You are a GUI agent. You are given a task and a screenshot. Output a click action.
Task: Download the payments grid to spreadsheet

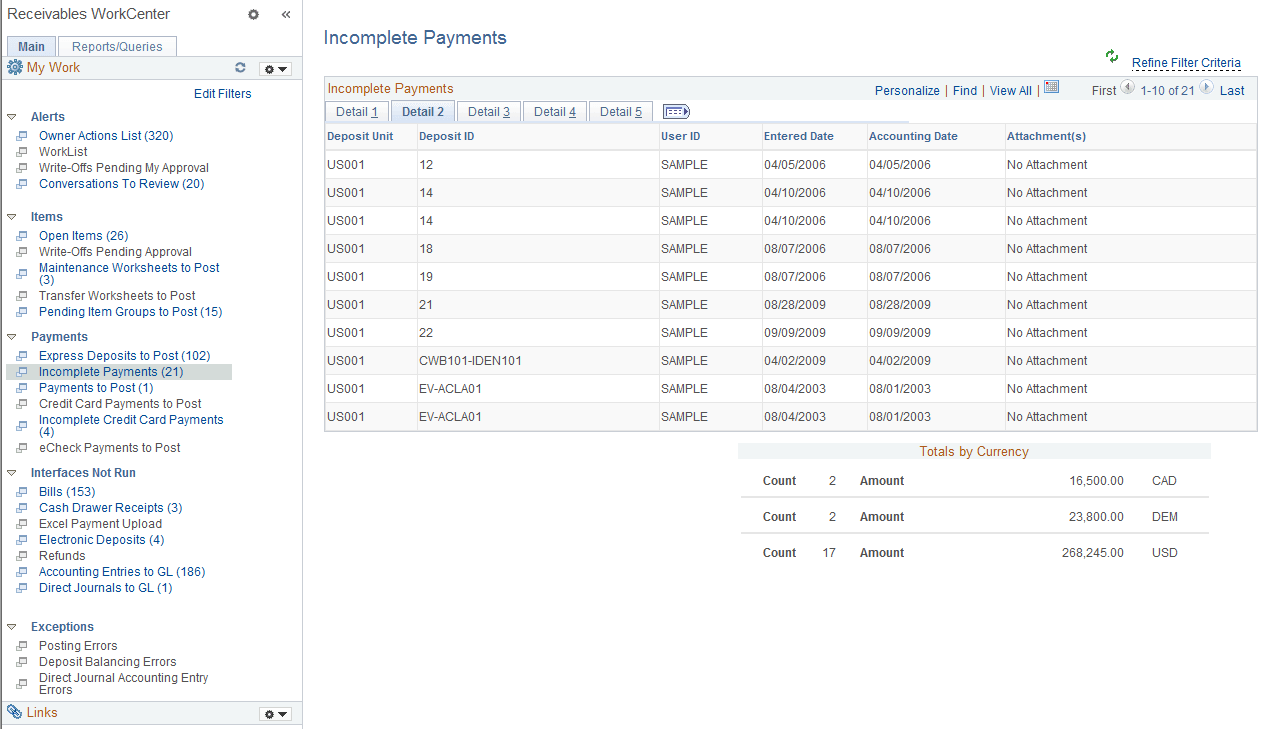pos(1051,88)
